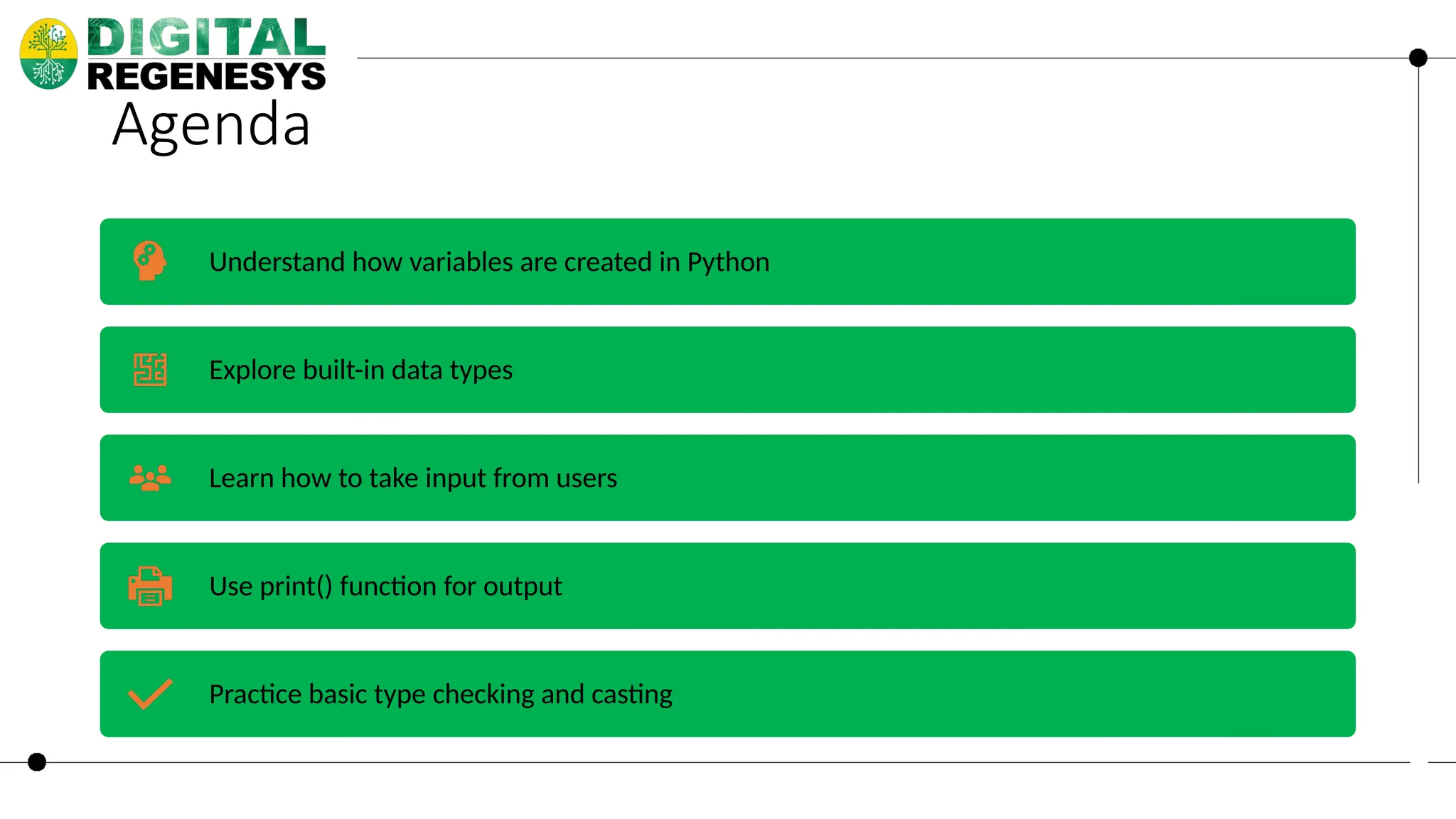Click the round tree logo emblem
The image size is (1456, 819).
coord(48,53)
